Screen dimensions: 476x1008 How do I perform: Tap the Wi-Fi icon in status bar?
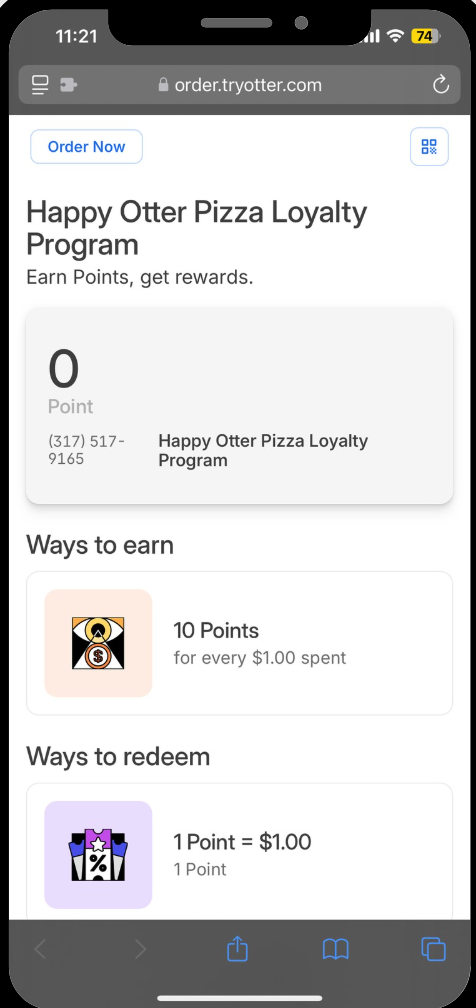coord(395,36)
